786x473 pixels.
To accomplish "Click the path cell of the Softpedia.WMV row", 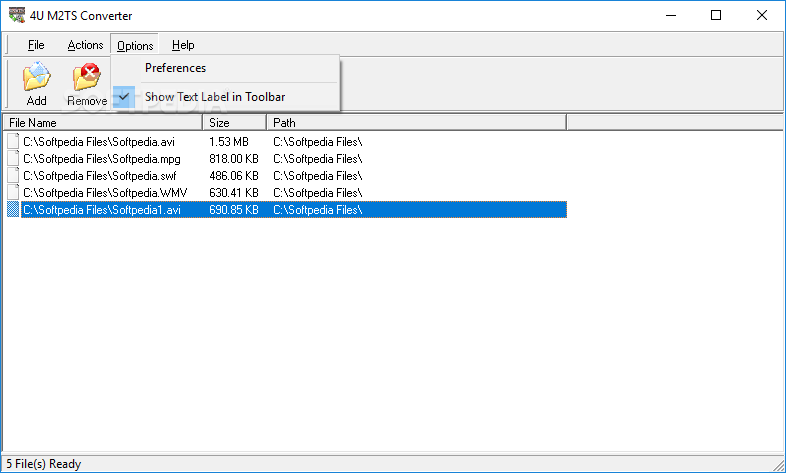I will pos(318,193).
